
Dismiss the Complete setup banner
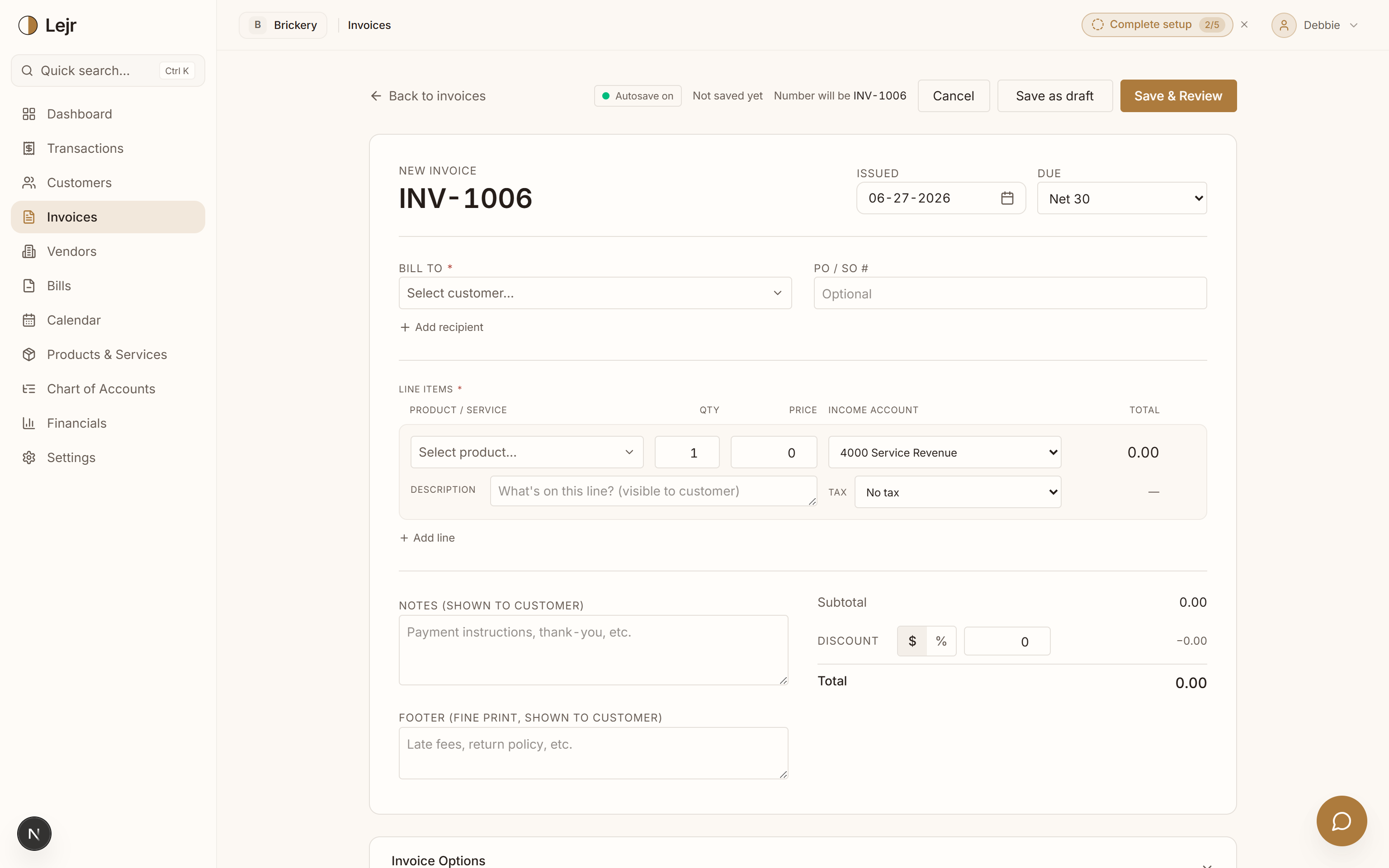click(1244, 25)
